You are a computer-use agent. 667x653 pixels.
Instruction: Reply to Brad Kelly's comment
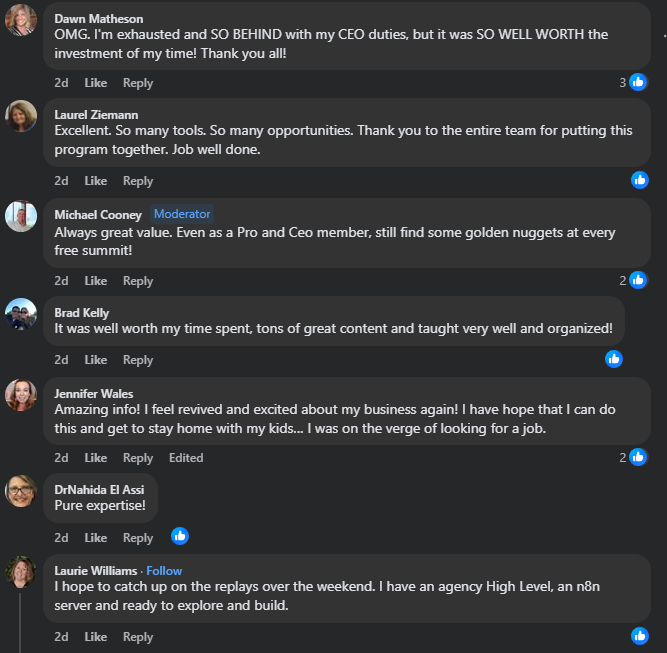138,360
